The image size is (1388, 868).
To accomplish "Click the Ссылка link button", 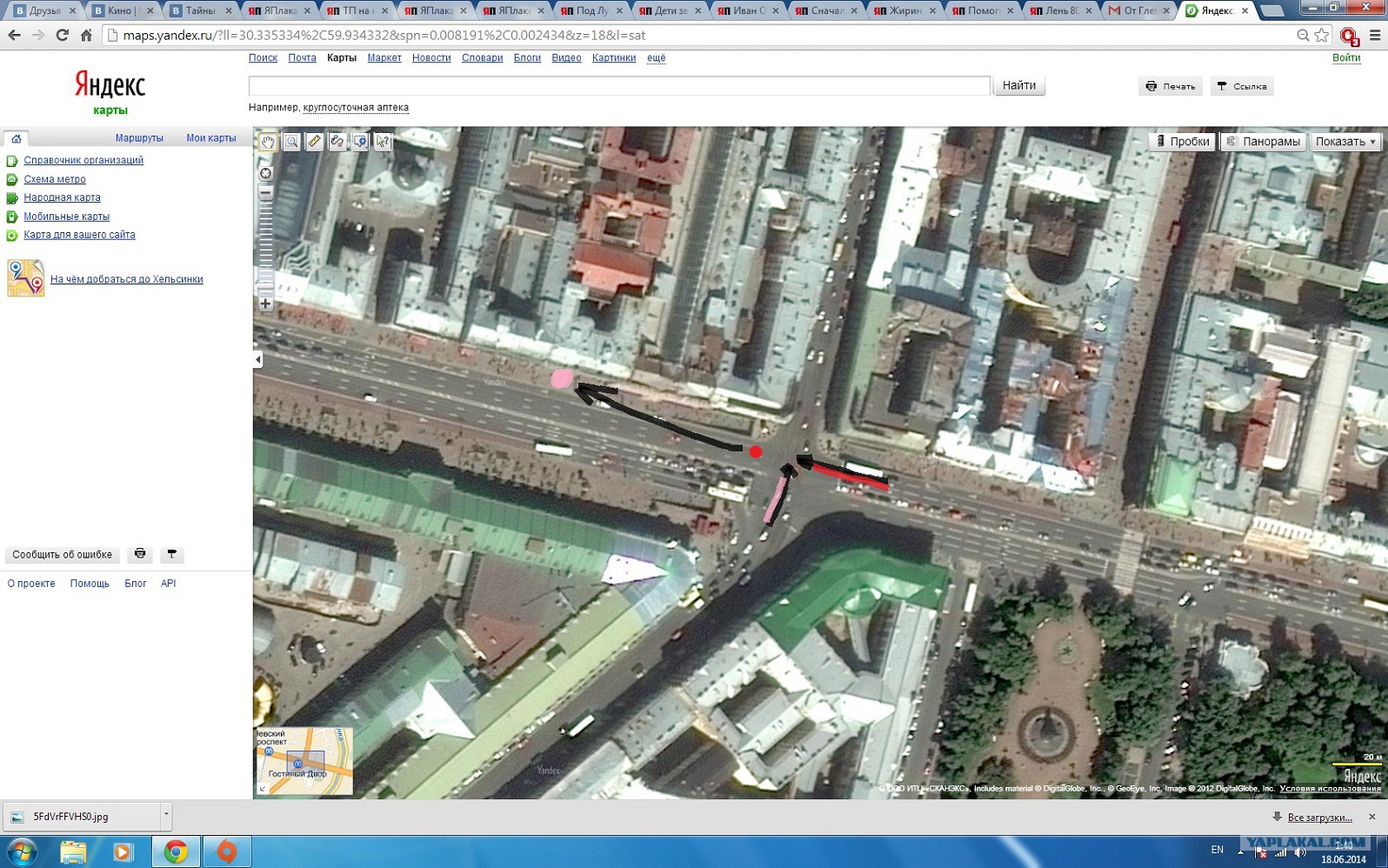I will pyautogui.click(x=1242, y=86).
